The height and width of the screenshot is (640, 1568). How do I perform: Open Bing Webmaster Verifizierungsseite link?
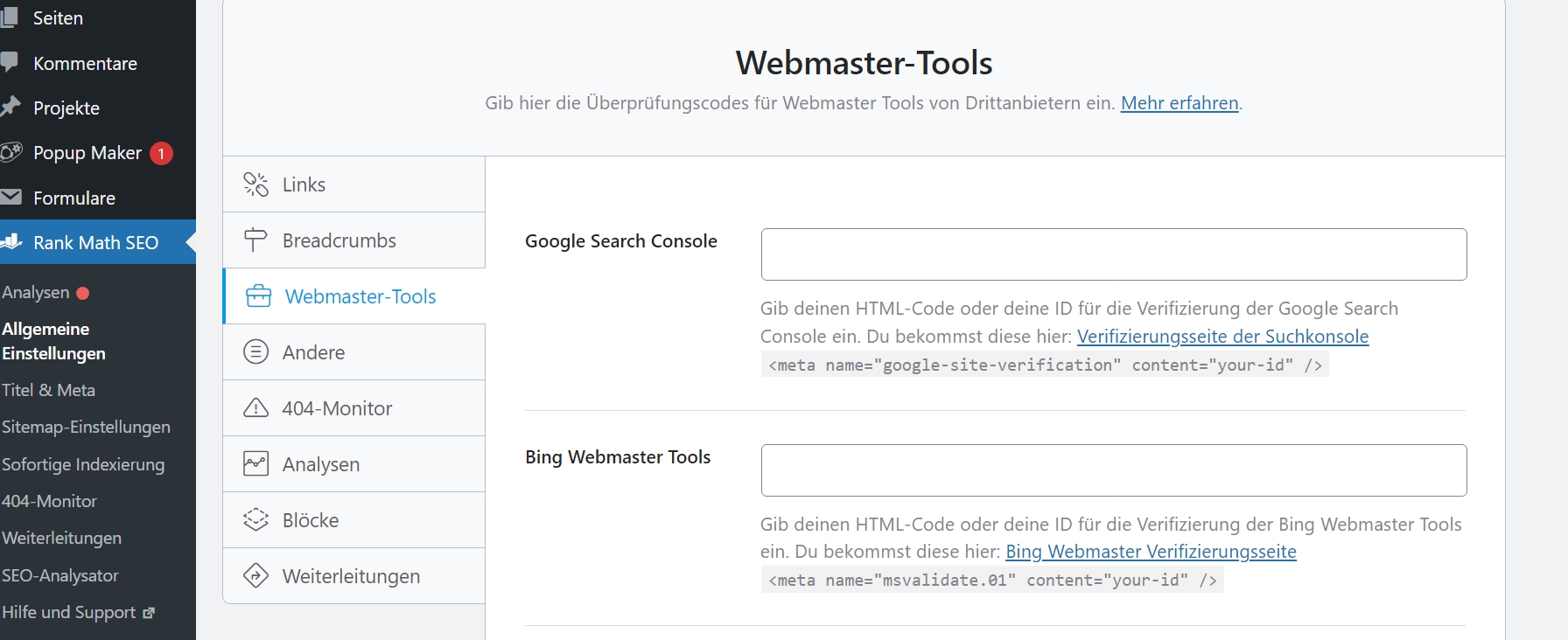(1151, 552)
